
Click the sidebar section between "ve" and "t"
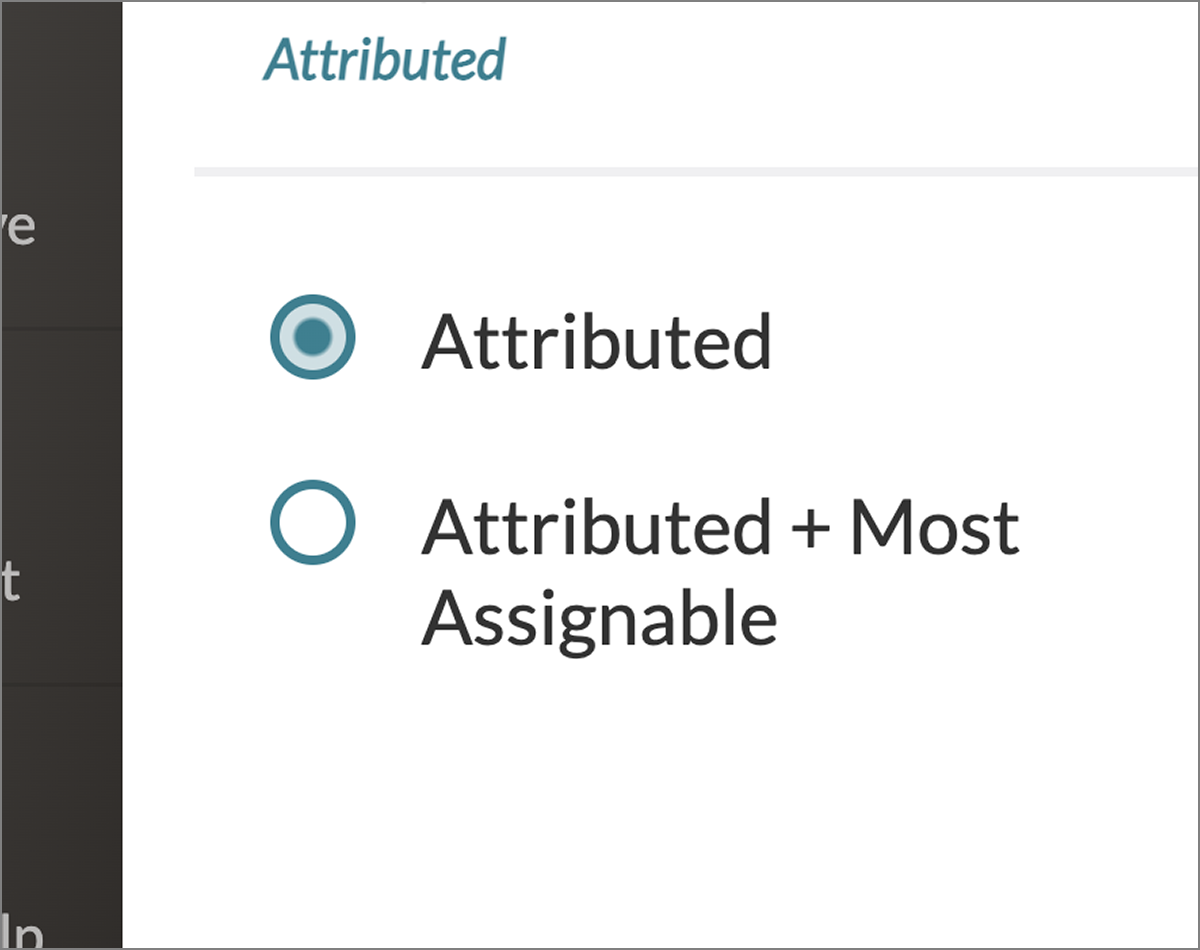point(60,420)
